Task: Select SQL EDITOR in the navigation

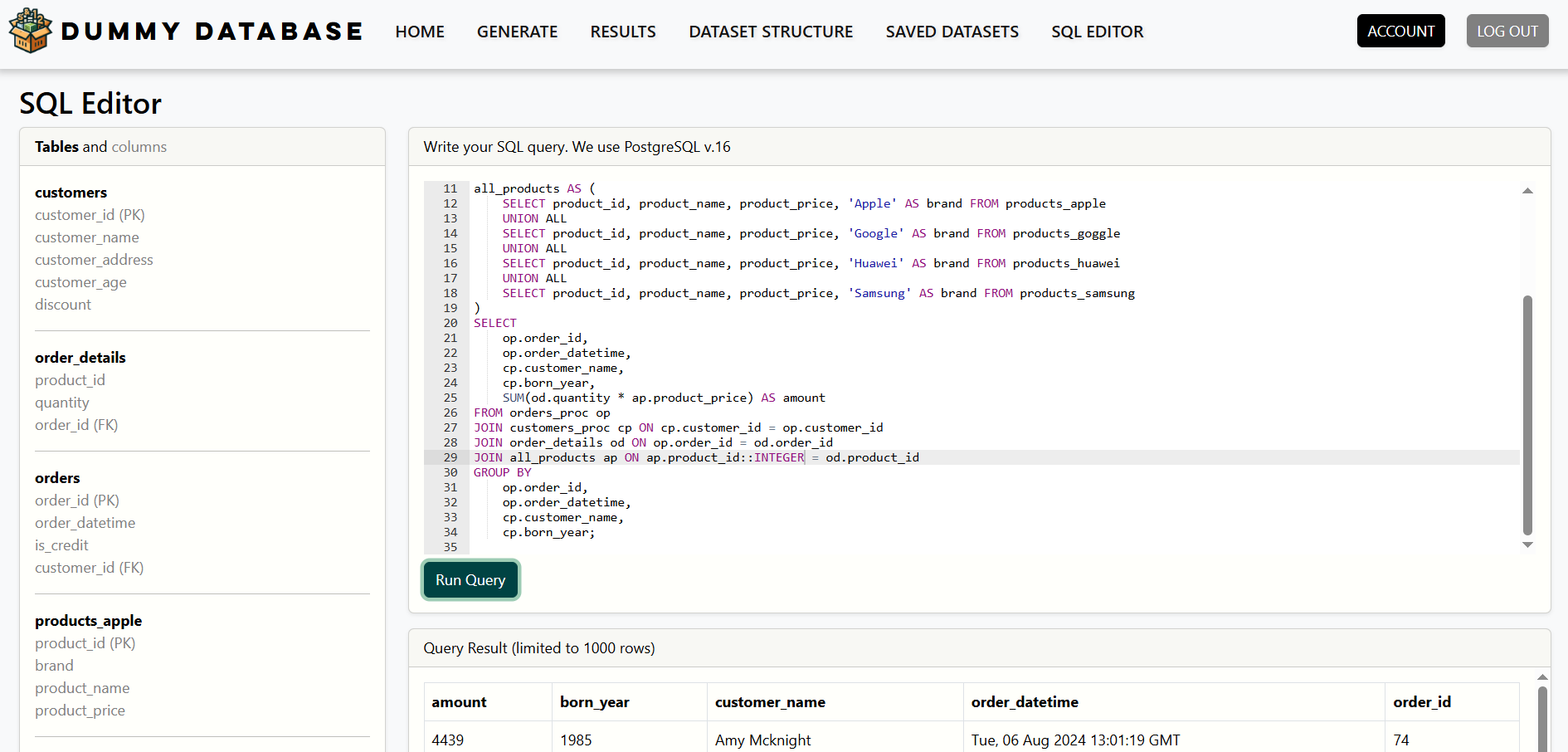Action: [1097, 32]
